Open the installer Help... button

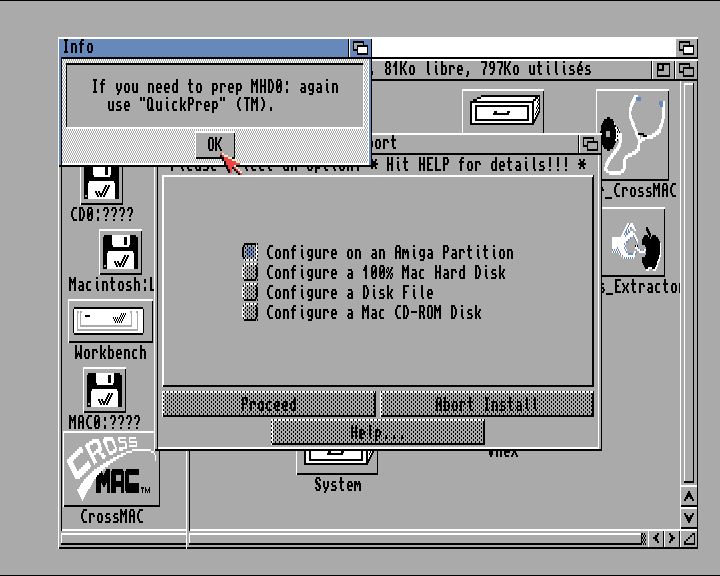(377, 432)
